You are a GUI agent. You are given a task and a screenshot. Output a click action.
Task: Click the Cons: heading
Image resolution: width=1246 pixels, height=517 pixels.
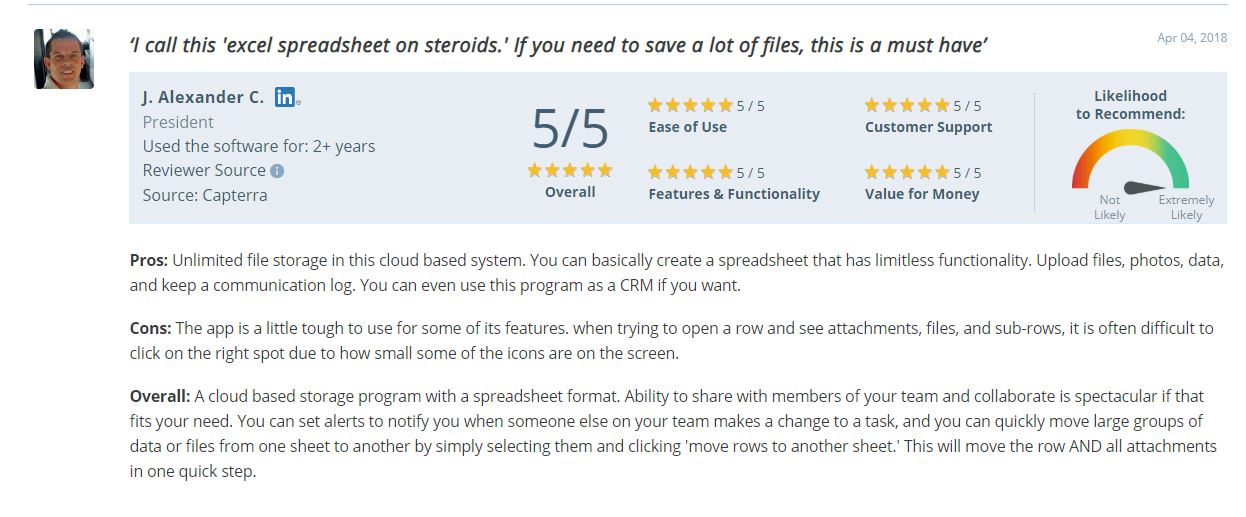pyautogui.click(x=150, y=328)
